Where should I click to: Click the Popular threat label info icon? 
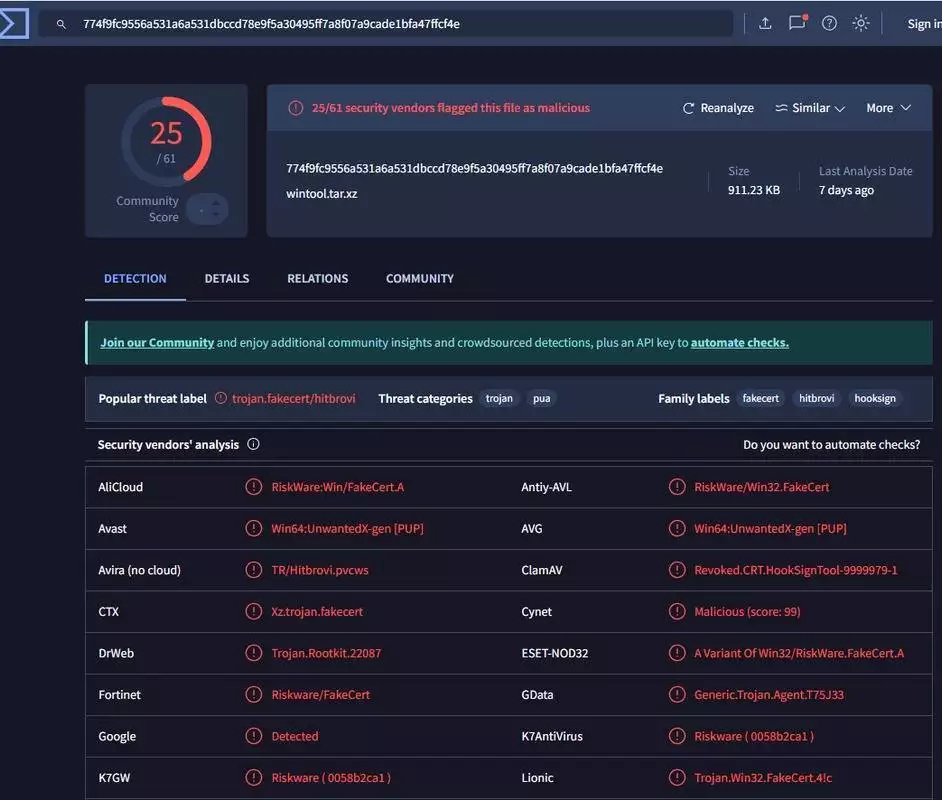click(221, 398)
